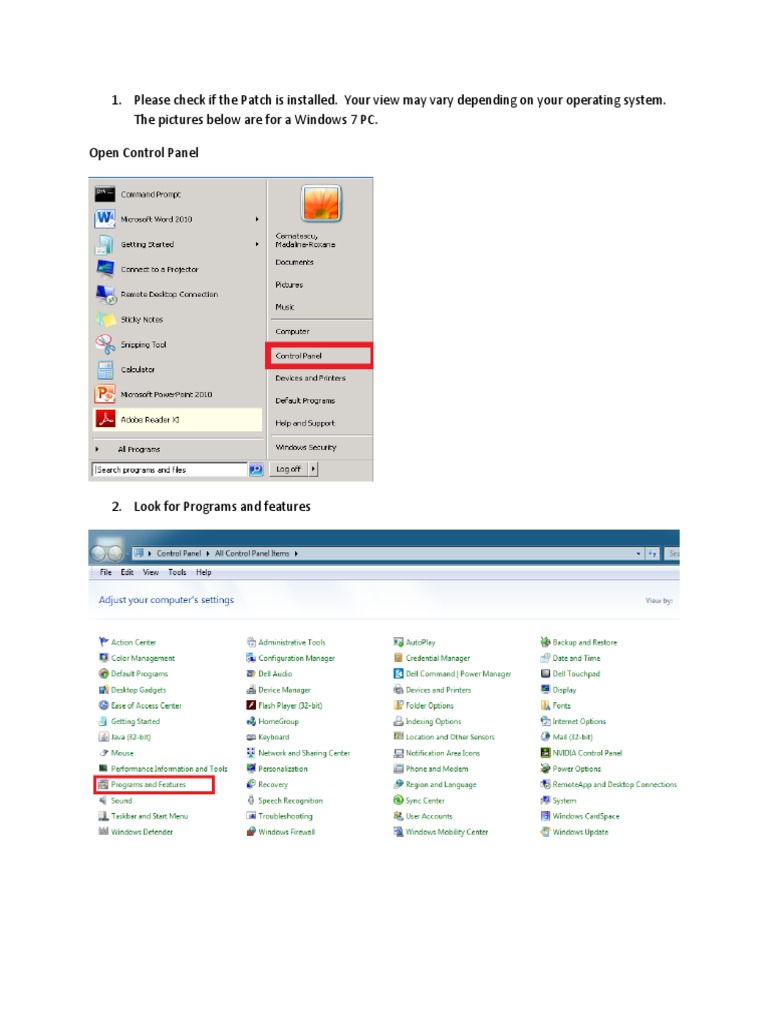768x1024 pixels.
Task: Open the Troubleshooting link
Action: (x=285, y=816)
